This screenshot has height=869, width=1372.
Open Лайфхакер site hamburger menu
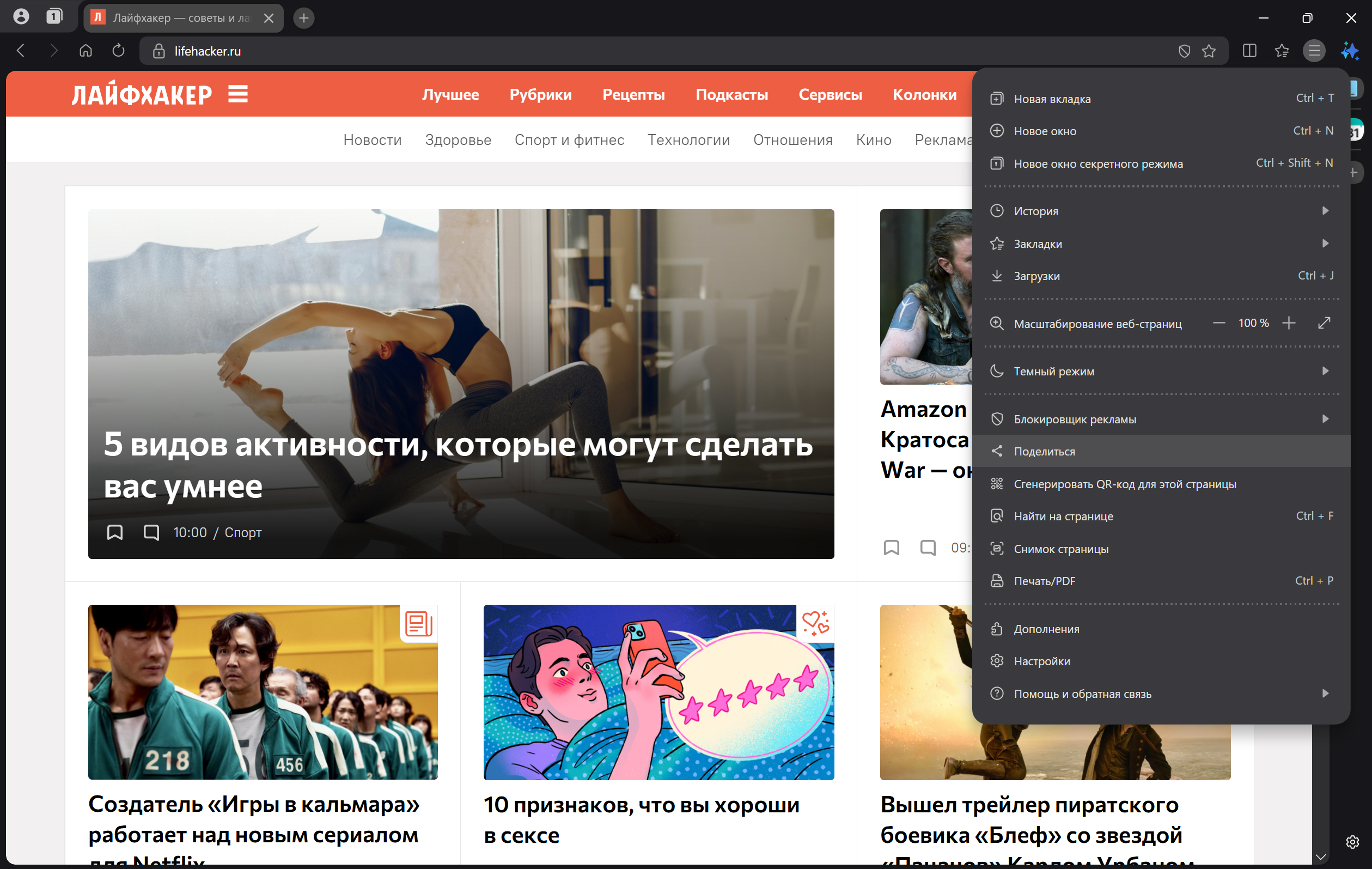tap(237, 94)
